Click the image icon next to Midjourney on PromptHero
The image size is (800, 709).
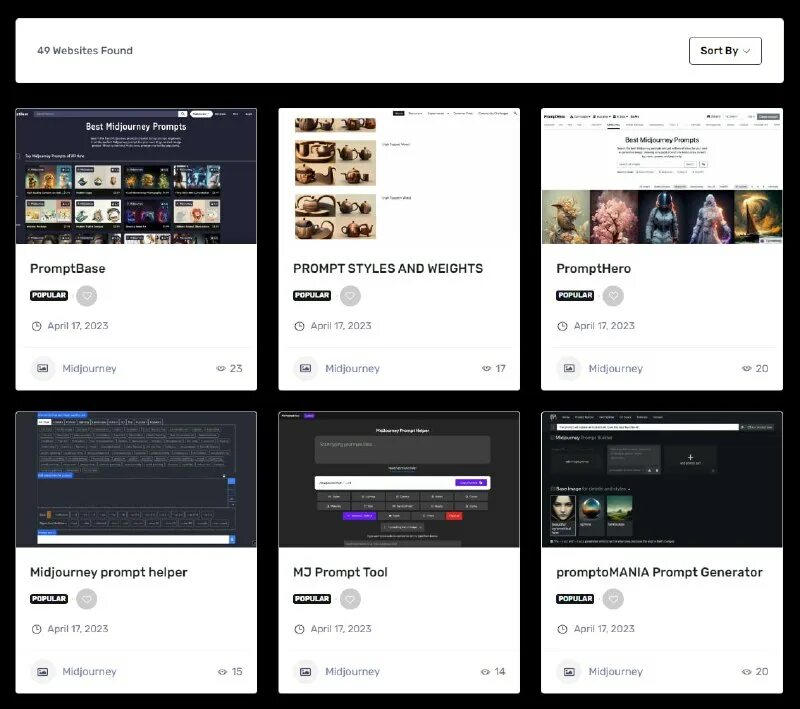coord(568,368)
